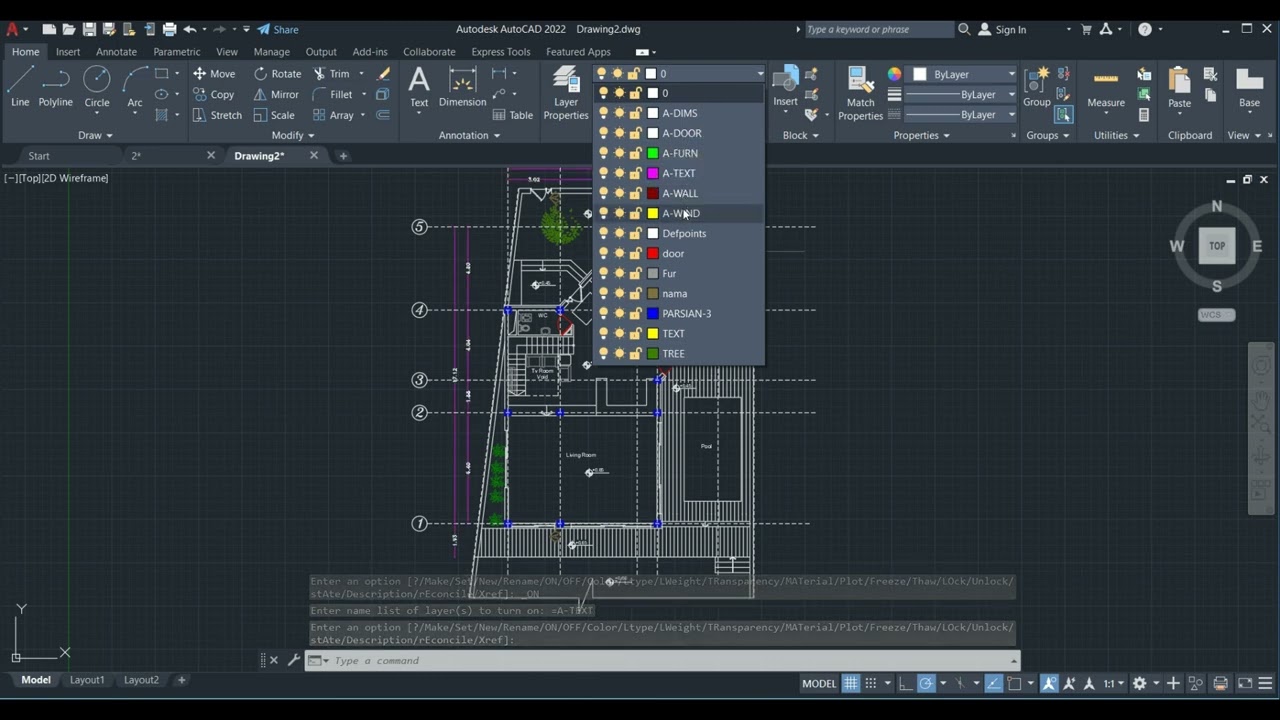
Task: Click the Insert block icon
Action: click(786, 86)
